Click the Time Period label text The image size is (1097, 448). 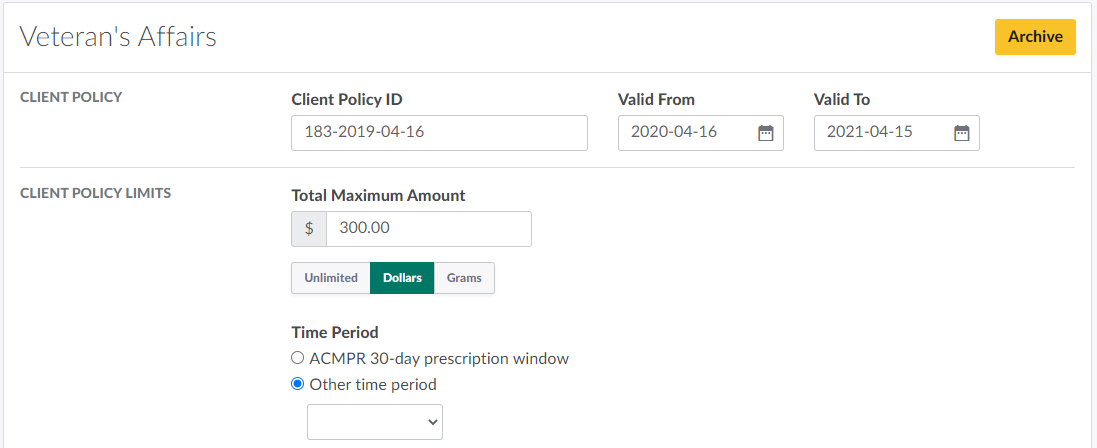coord(335,332)
